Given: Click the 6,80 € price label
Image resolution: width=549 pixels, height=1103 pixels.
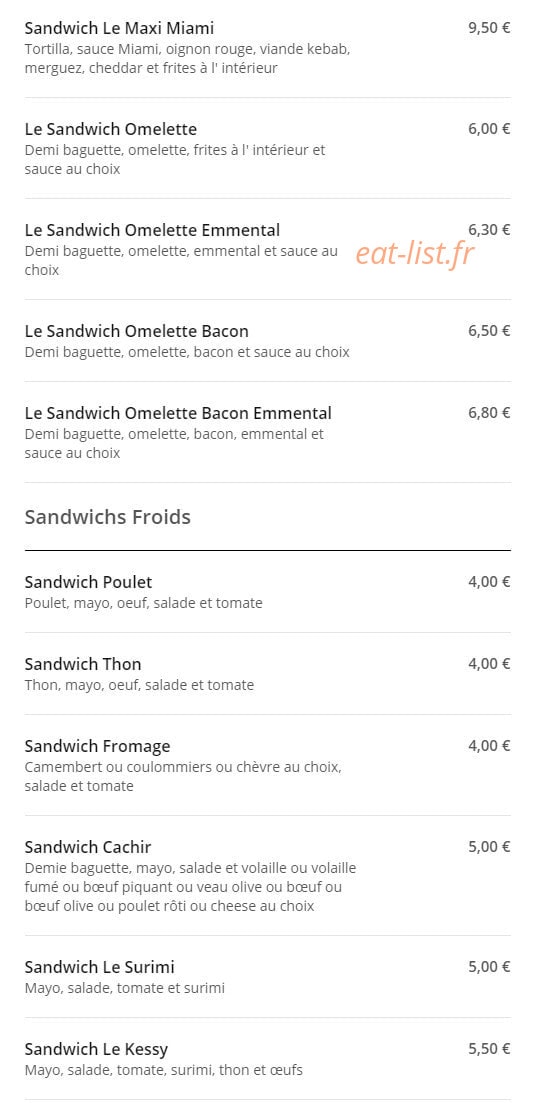Looking at the screenshot, I should click(489, 413).
